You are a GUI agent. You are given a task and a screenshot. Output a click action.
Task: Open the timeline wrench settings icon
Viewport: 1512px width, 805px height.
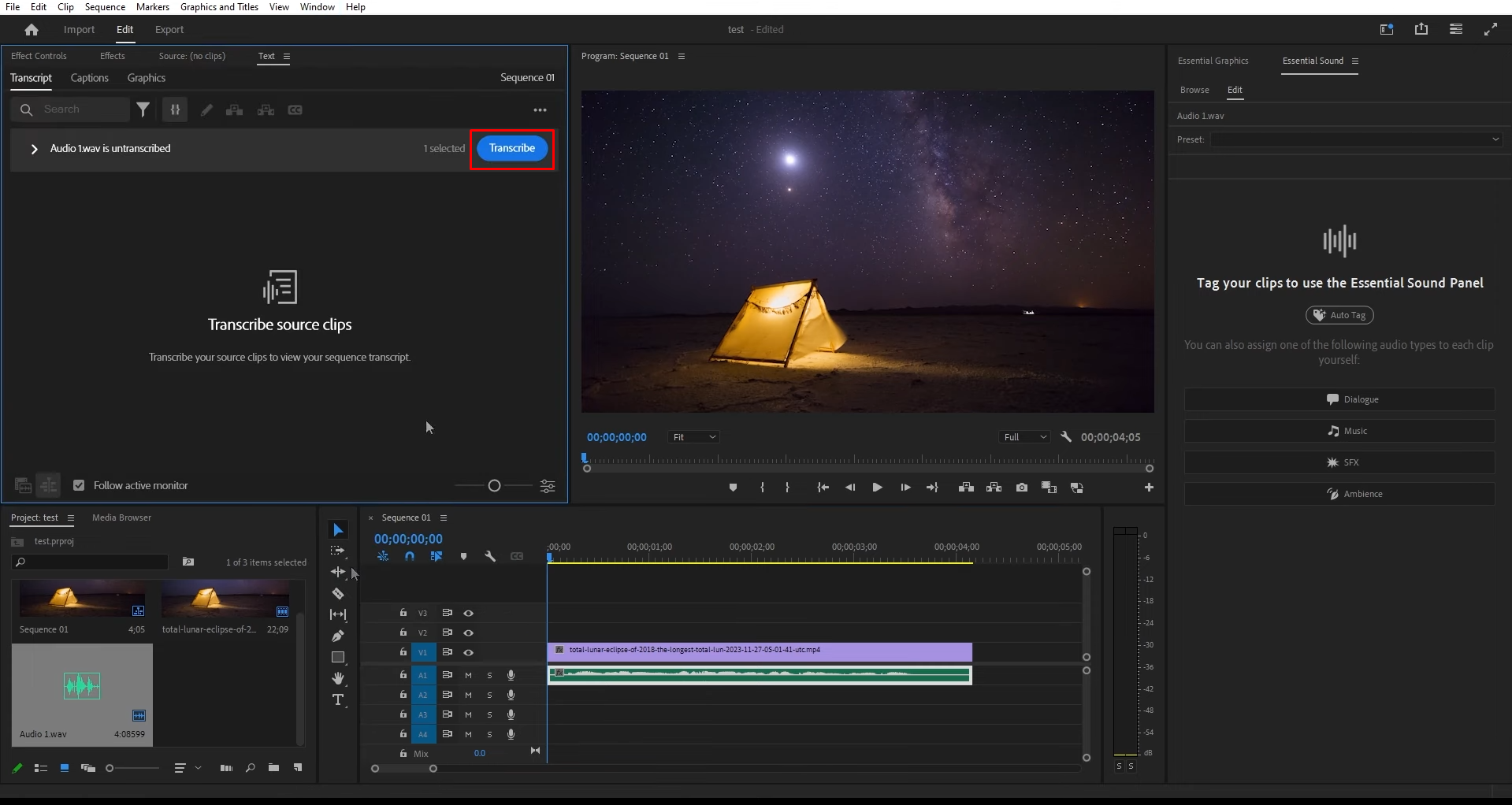click(x=490, y=556)
